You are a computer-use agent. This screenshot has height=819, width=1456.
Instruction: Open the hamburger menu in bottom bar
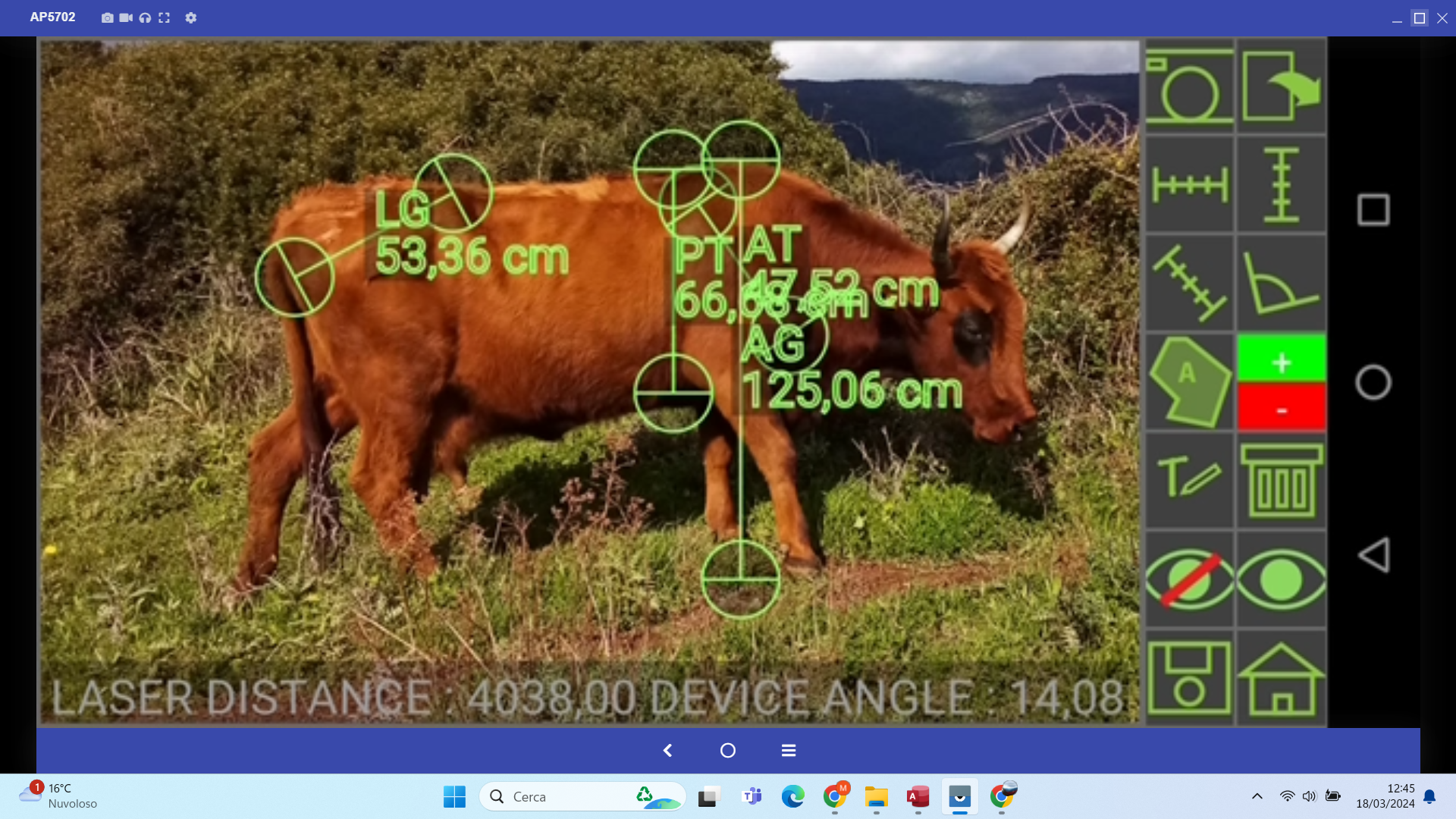point(789,750)
